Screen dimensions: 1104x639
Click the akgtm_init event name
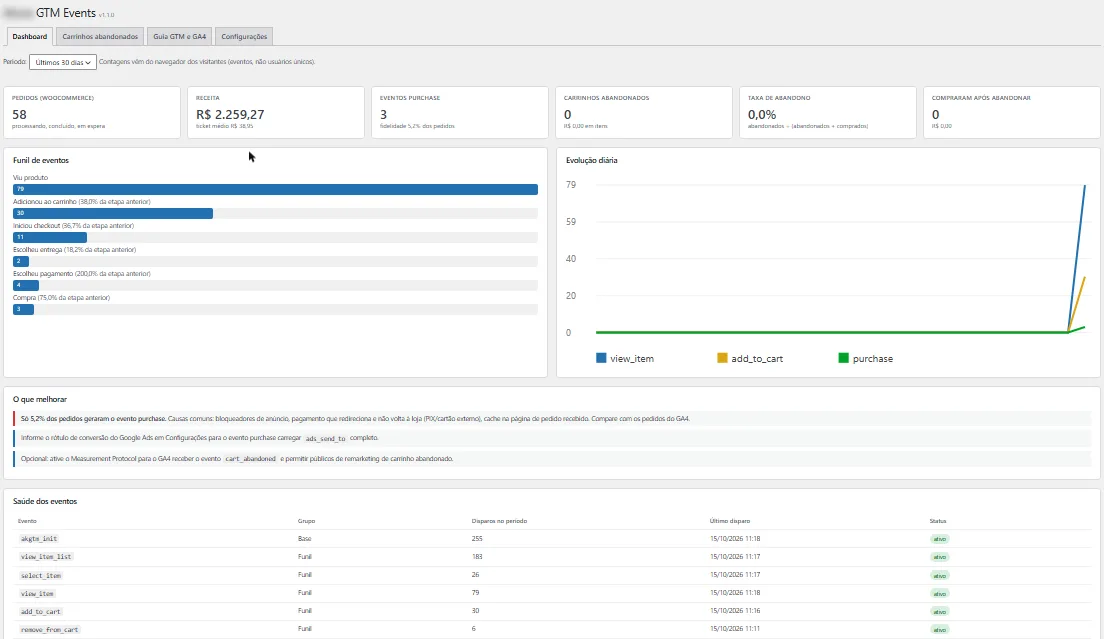click(x=39, y=538)
